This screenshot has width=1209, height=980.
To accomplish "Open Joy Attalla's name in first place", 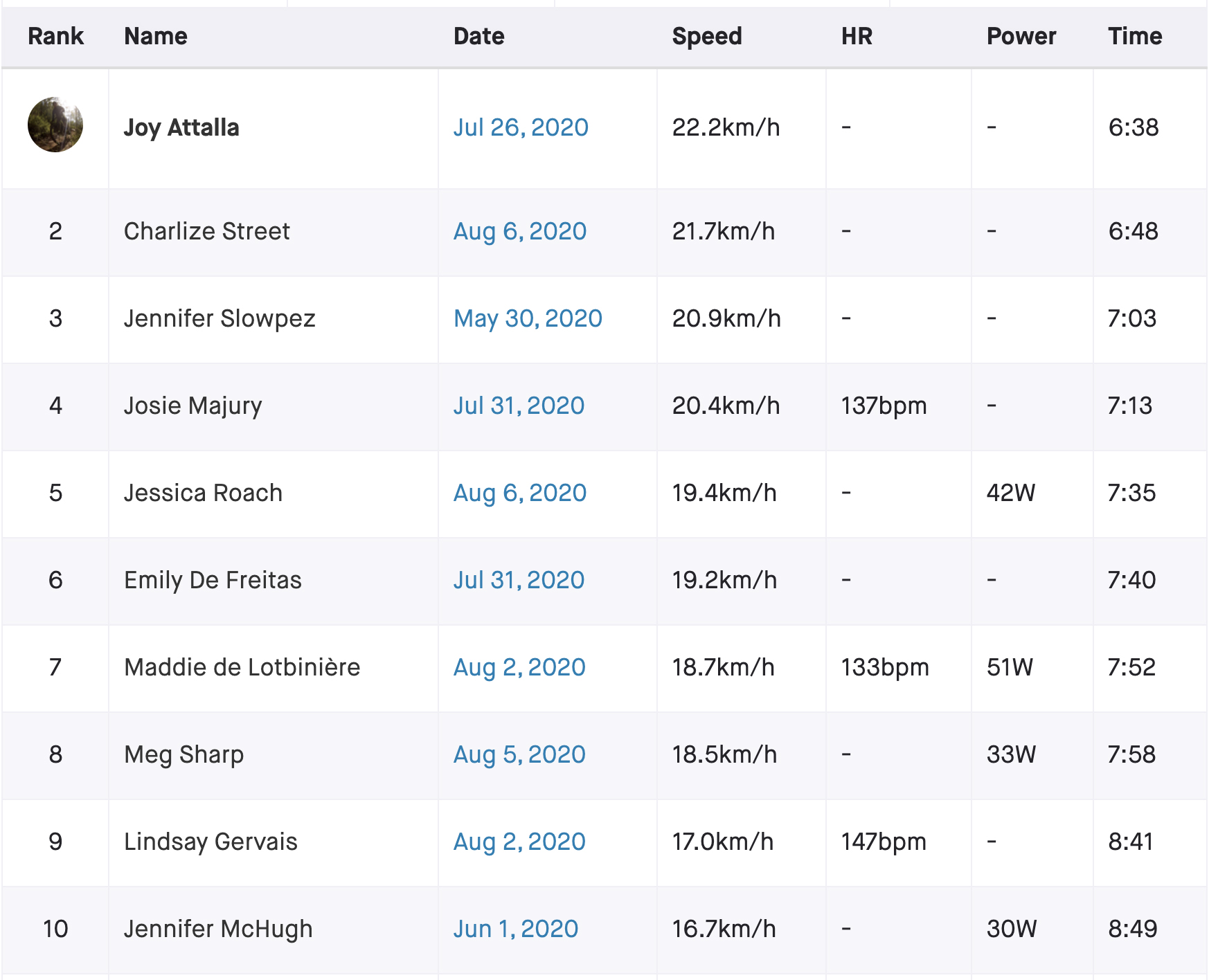I will click(181, 127).
